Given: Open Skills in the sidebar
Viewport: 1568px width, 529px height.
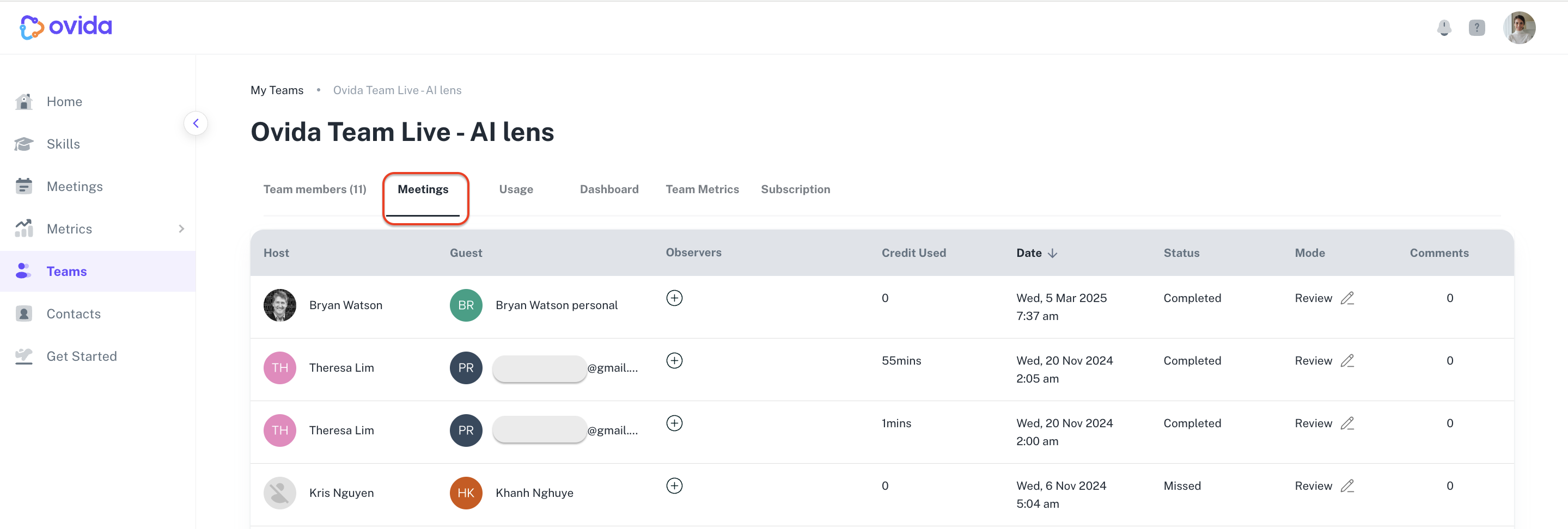Looking at the screenshot, I should tap(98, 144).
